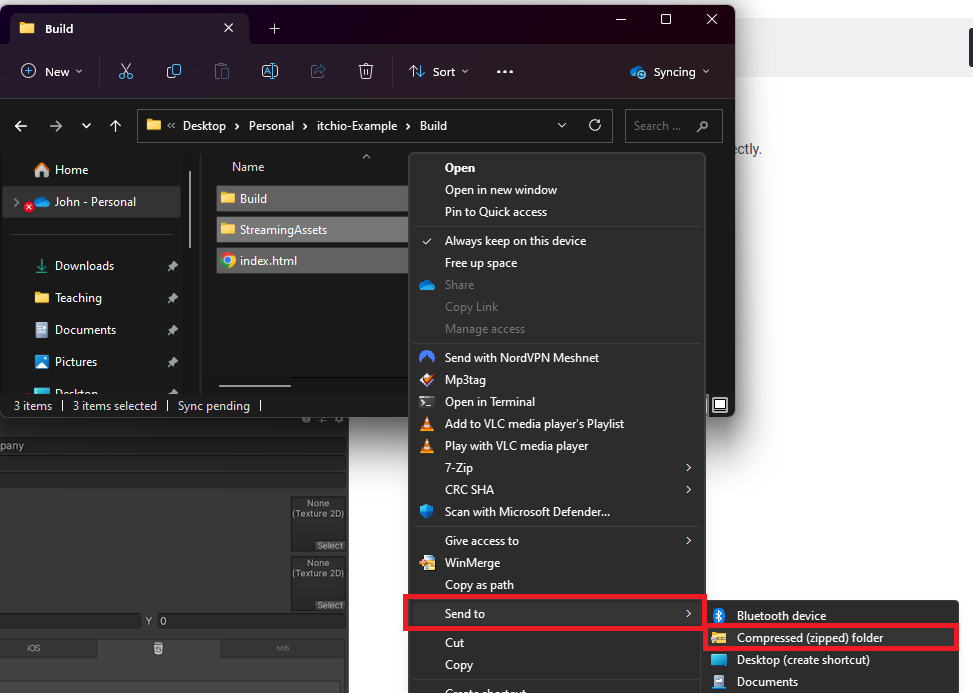
Task: Close the Build tab
Action: click(228, 28)
